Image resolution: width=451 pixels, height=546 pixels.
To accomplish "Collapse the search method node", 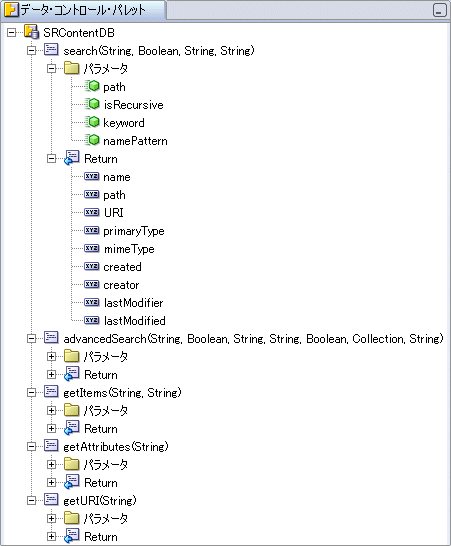I will click(x=31, y=51).
